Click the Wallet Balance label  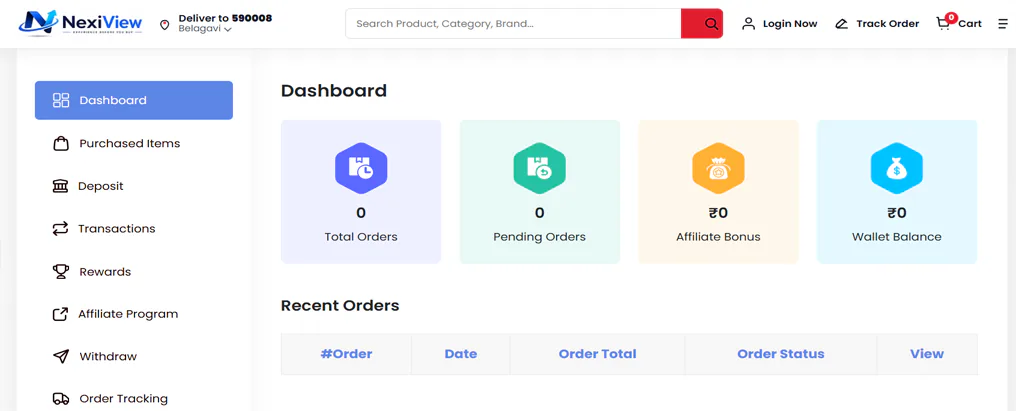click(897, 237)
